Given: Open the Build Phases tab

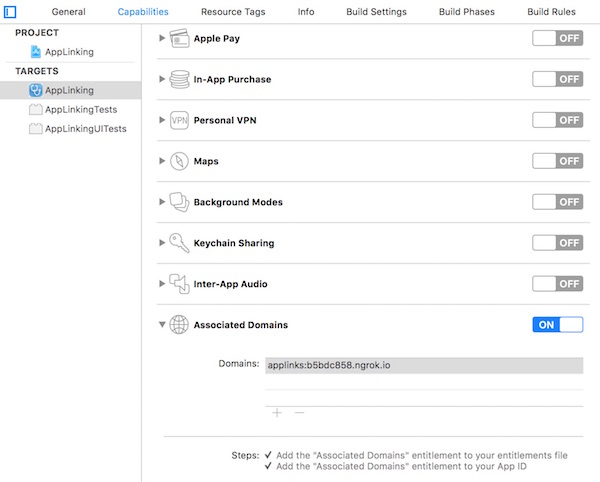Looking at the screenshot, I should (466, 12).
